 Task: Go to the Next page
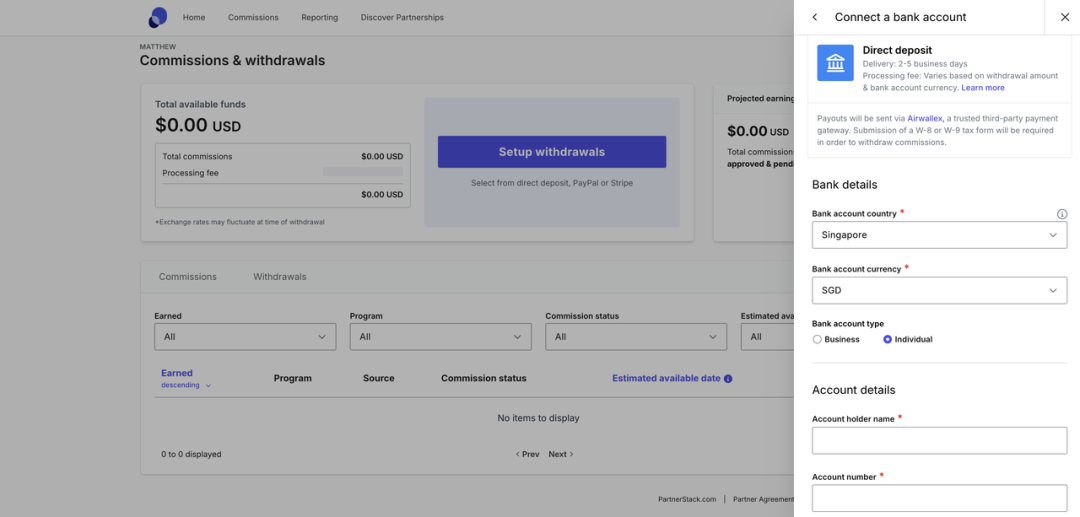click(561, 454)
